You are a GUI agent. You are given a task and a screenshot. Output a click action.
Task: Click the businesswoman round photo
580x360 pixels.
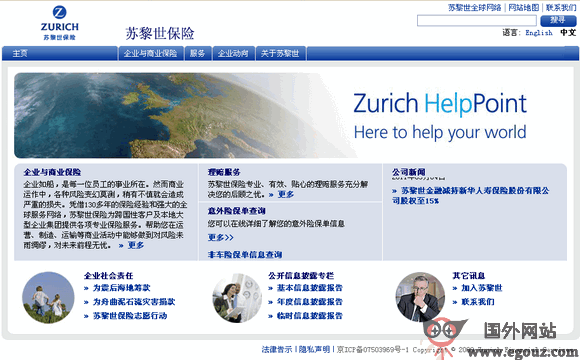pos(237,298)
